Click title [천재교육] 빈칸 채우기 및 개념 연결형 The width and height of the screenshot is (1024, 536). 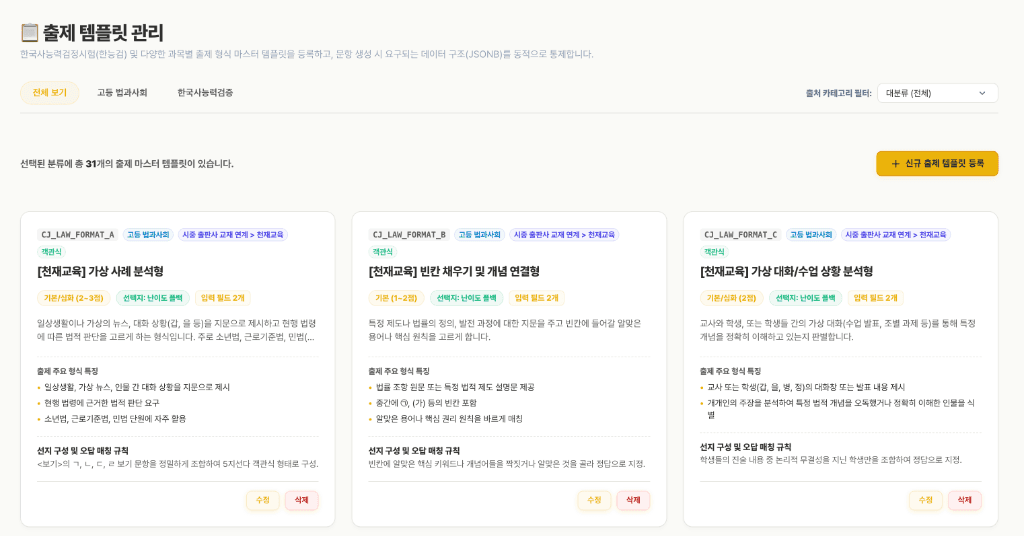point(455,271)
